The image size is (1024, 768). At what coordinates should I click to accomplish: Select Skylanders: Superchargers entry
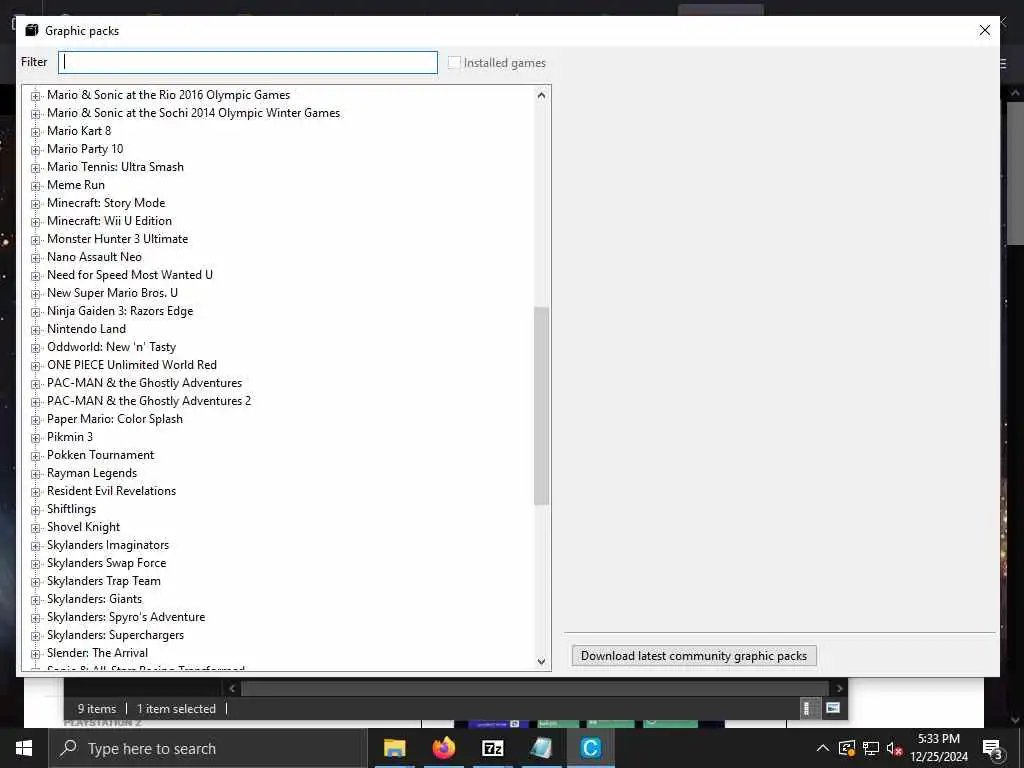[115, 635]
